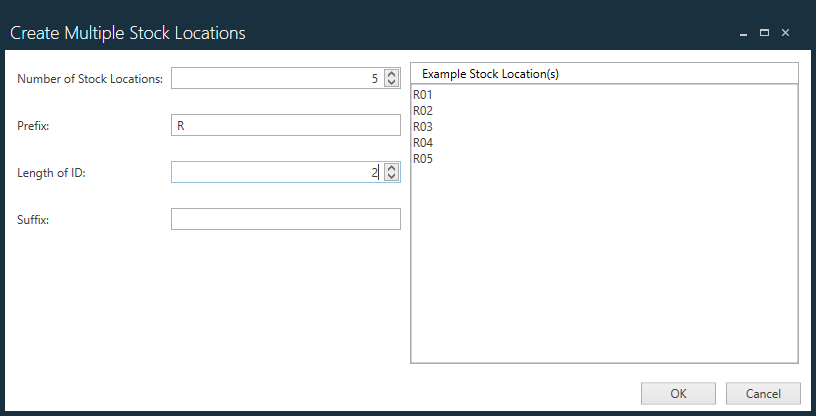Pick R03 from the example locations
Screen dimensions: 816x416
(x=422, y=127)
